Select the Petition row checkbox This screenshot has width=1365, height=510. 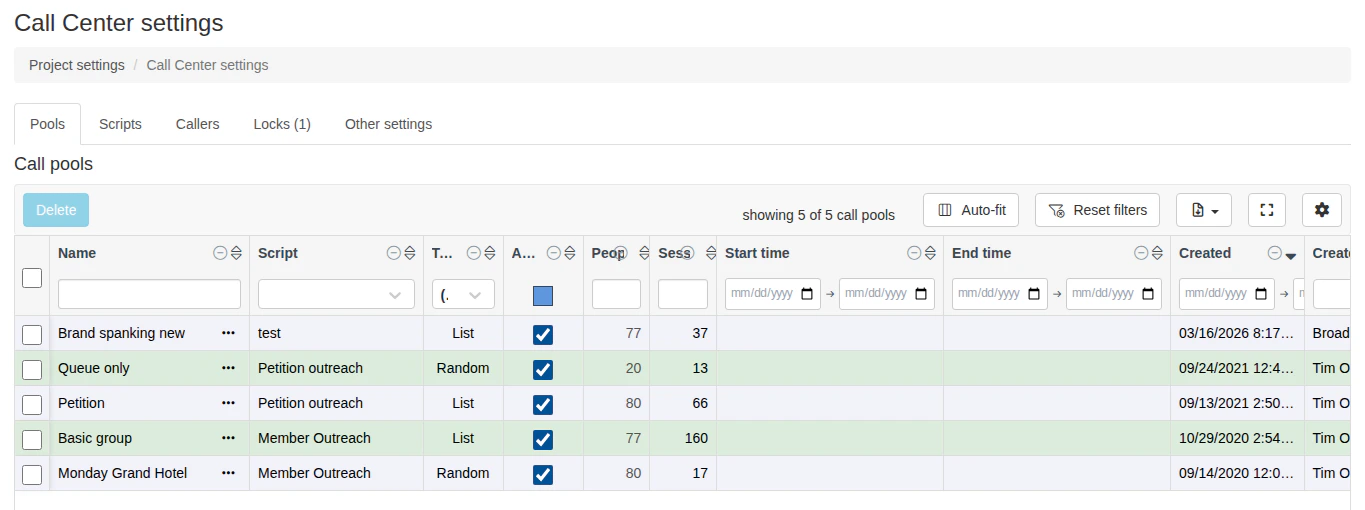point(32,404)
